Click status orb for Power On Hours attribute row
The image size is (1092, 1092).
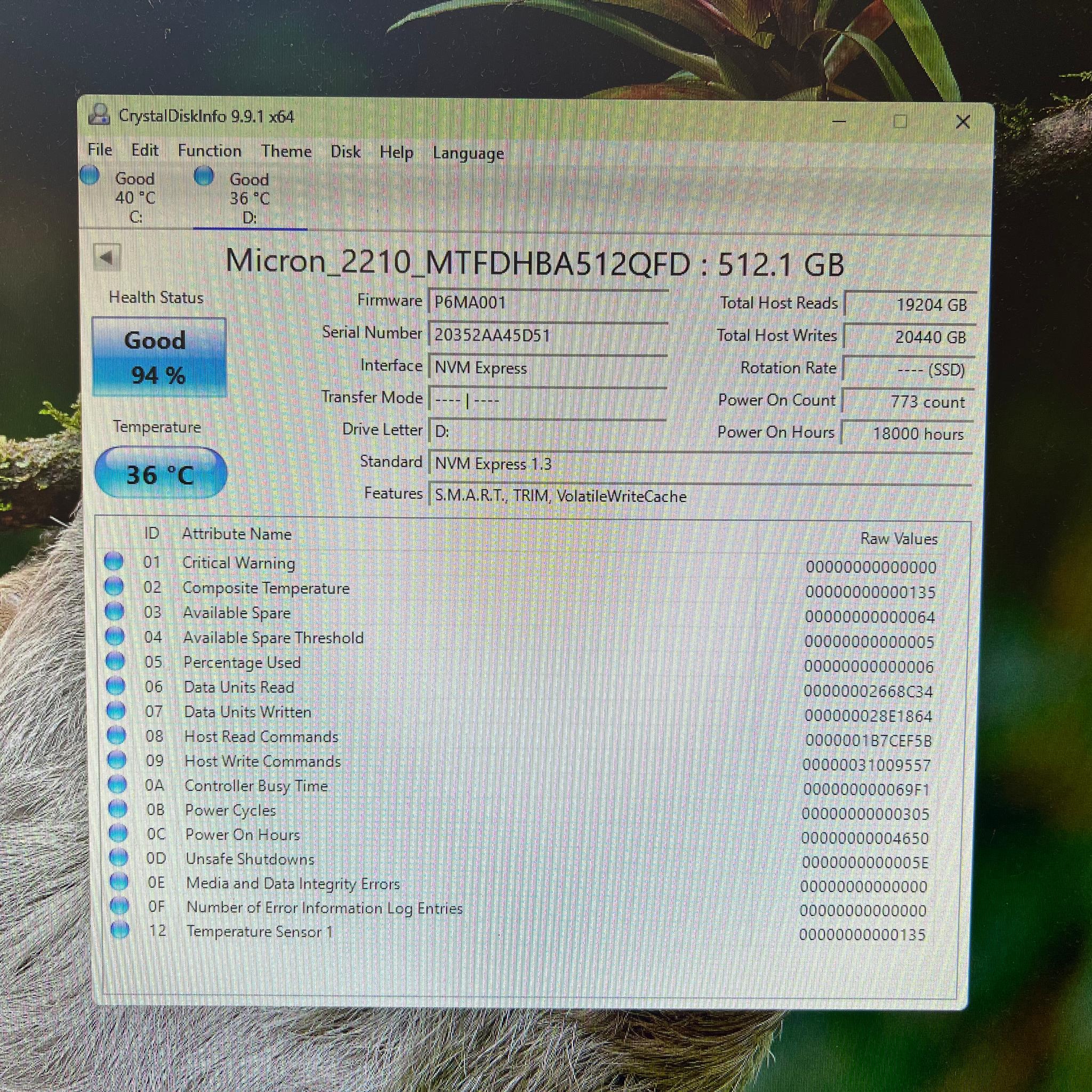[118, 833]
